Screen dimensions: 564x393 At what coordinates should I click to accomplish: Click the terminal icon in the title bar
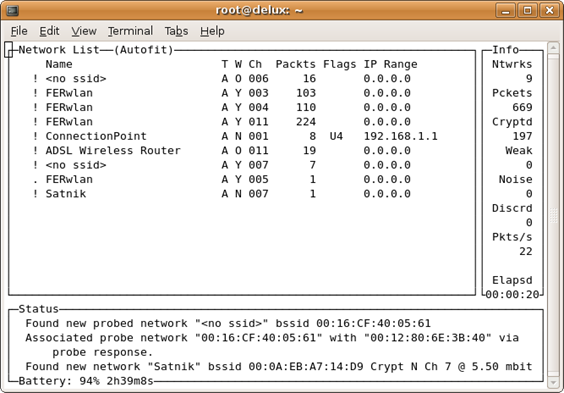click(x=13, y=10)
